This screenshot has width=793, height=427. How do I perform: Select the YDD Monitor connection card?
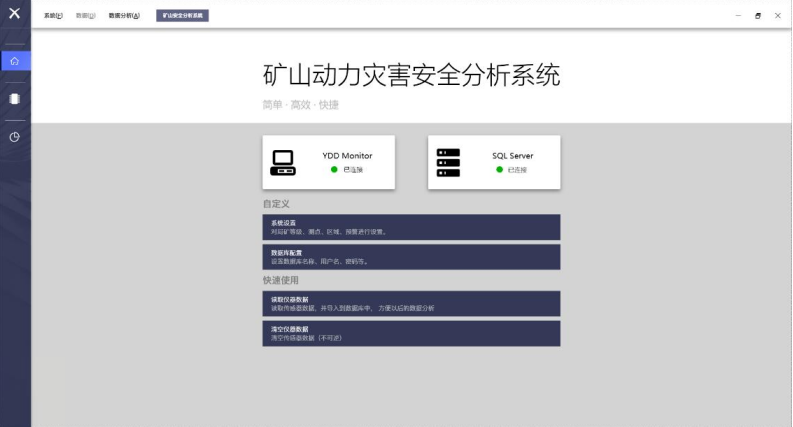click(x=328, y=162)
